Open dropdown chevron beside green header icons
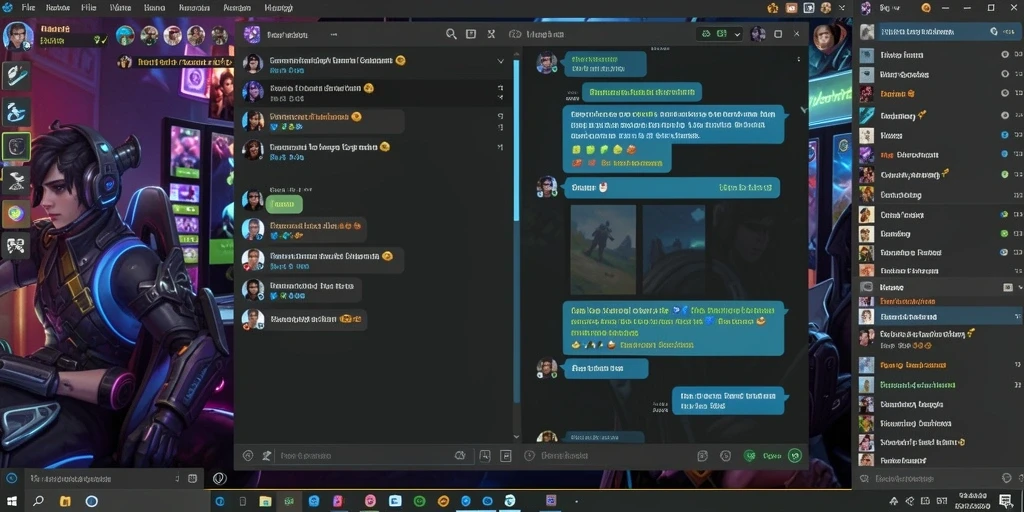 point(738,34)
